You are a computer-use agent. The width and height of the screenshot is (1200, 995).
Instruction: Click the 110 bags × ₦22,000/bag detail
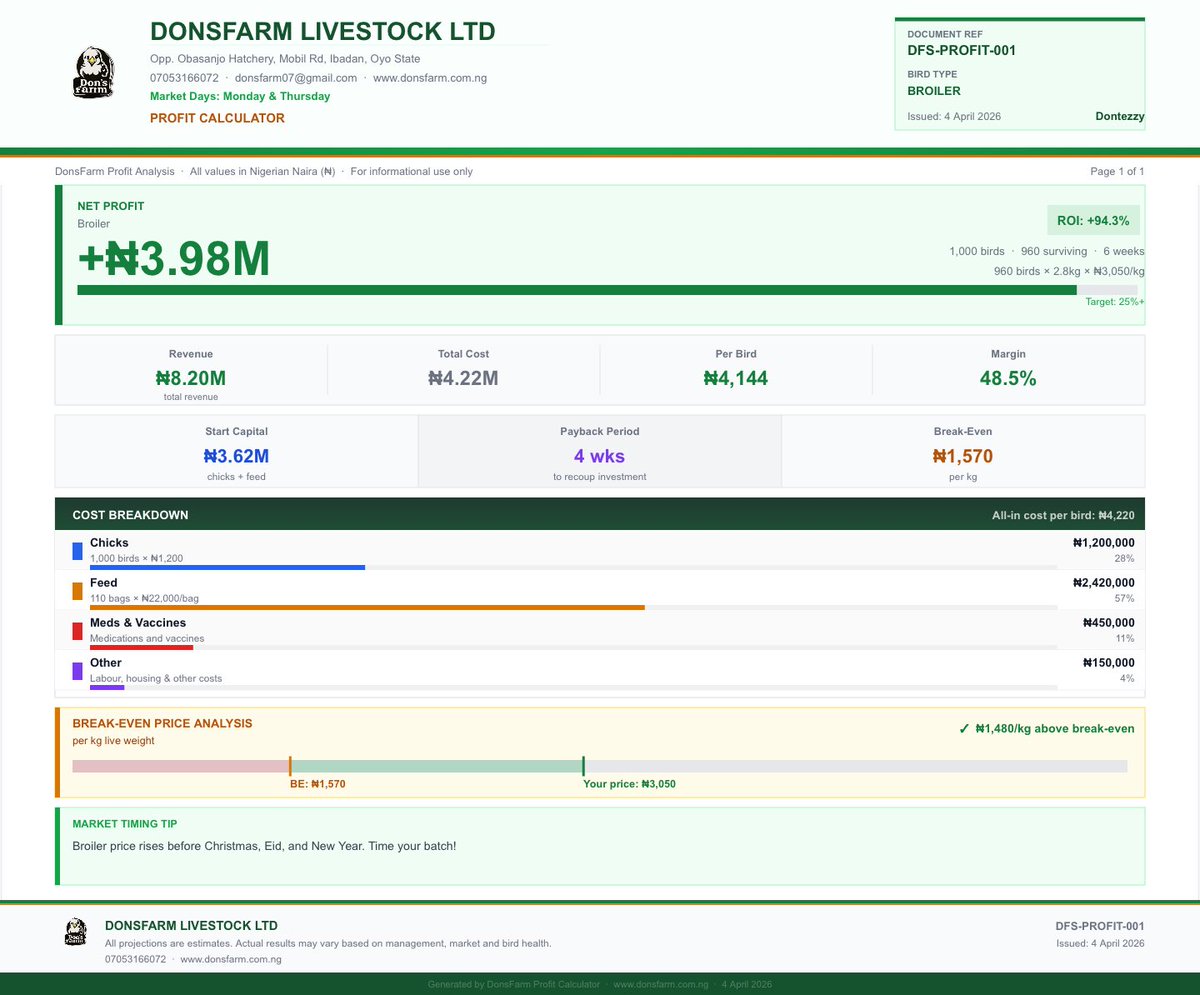click(144, 598)
